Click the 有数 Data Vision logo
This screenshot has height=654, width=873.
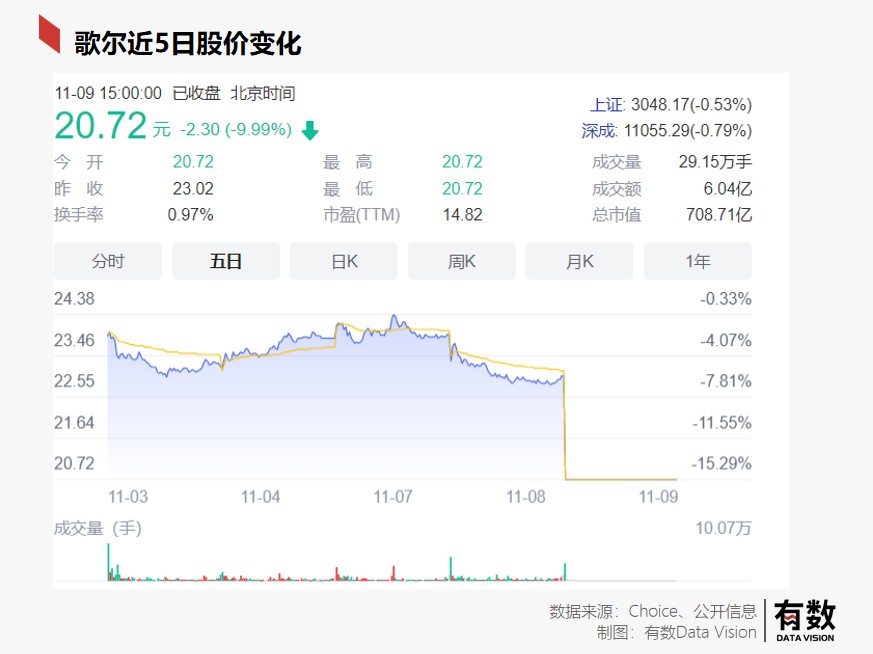[x=805, y=620]
